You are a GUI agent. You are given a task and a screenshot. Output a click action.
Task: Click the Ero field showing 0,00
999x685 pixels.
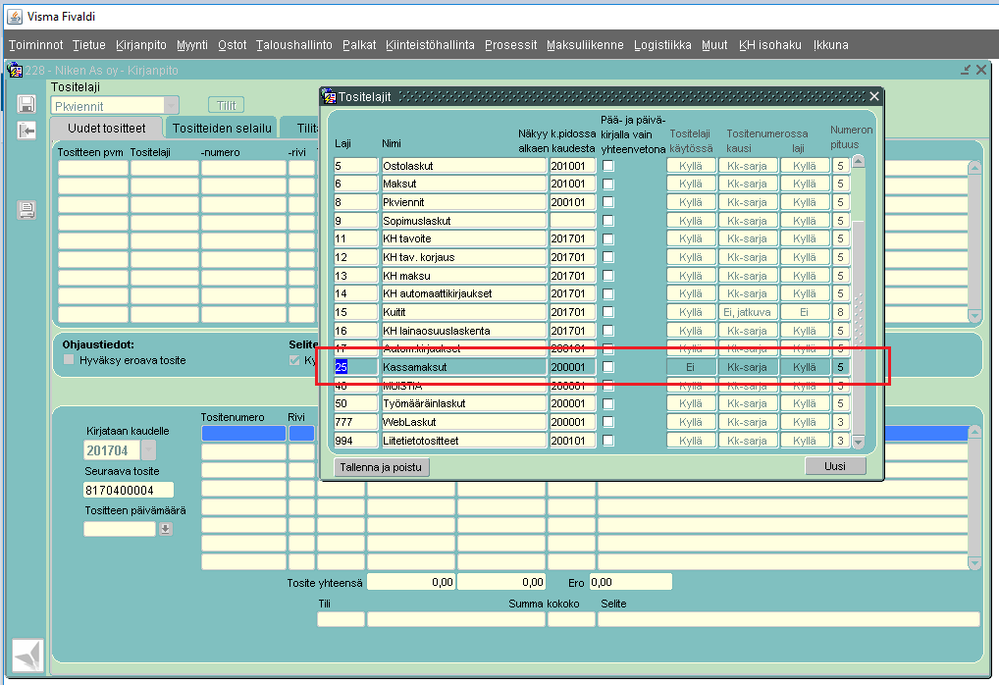coord(630,582)
